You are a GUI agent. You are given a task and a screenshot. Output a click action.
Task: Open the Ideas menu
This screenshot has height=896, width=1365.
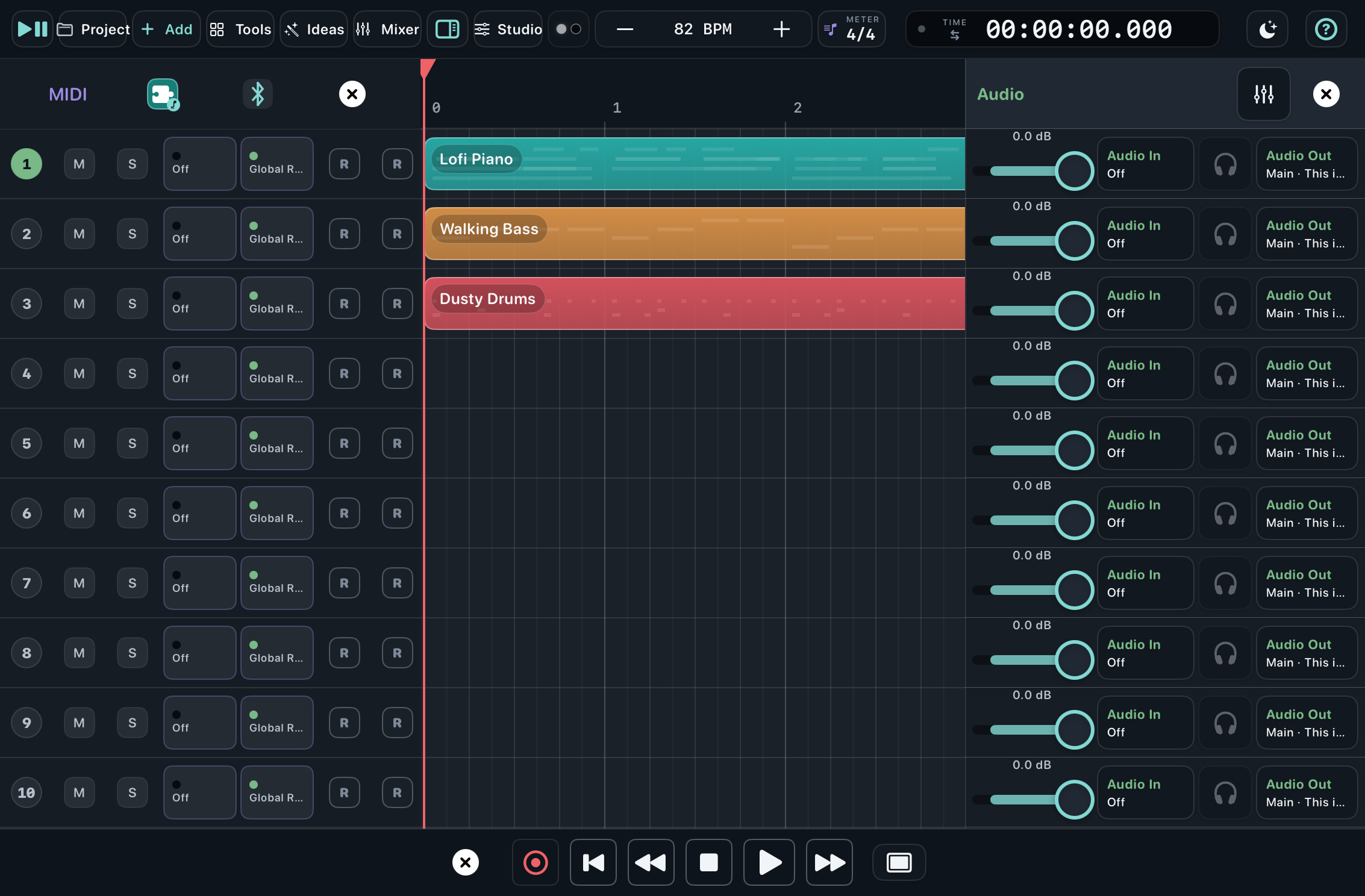point(314,29)
